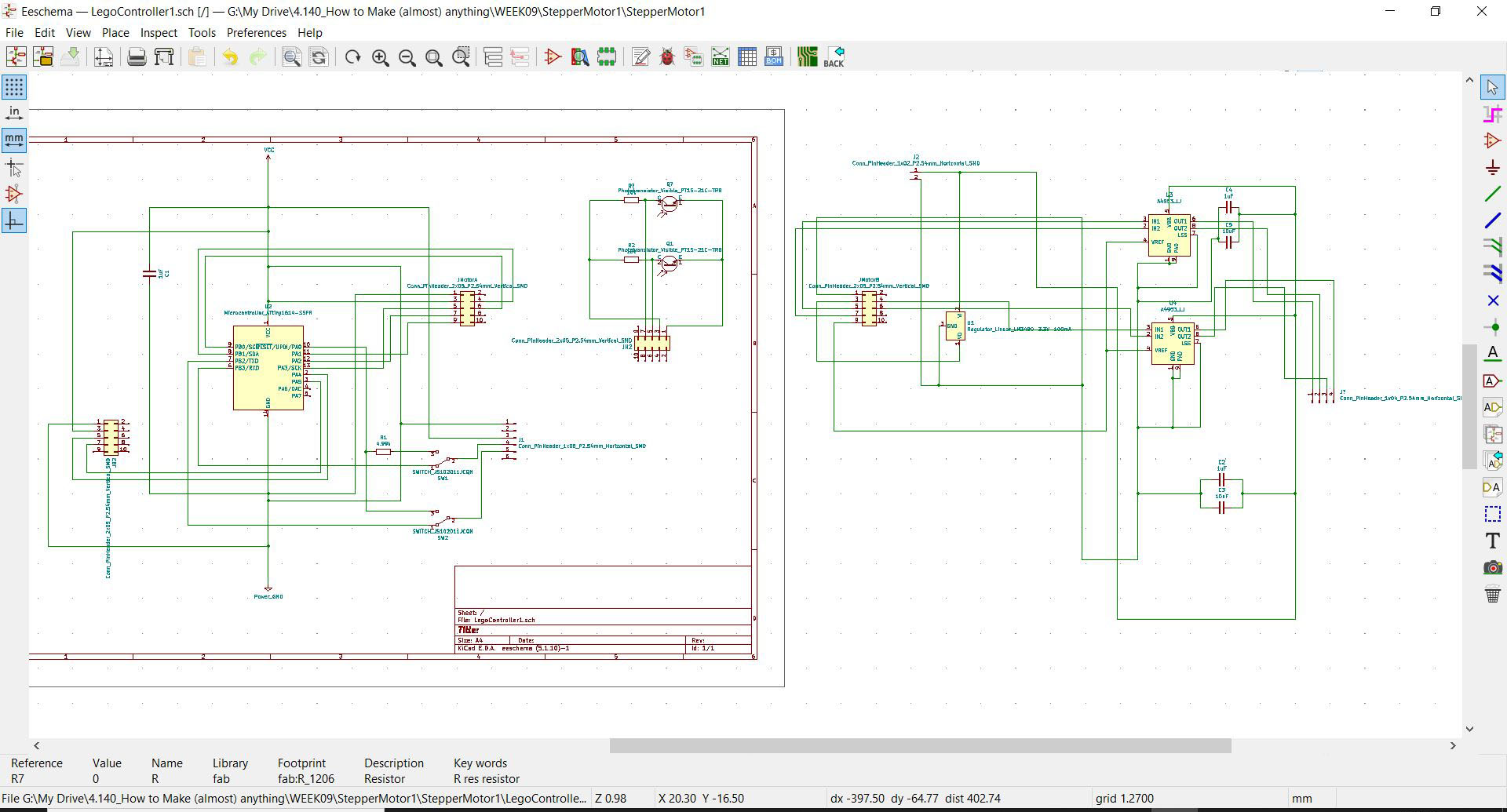Click the Zoom out icon
Image resolution: width=1507 pixels, height=812 pixels.
407,56
